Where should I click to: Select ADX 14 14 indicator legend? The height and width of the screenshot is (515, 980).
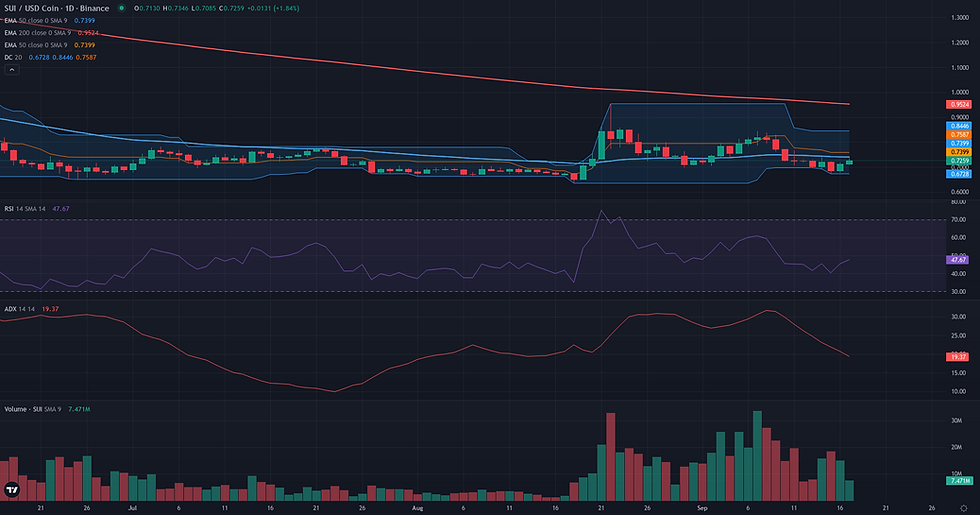(x=31, y=309)
